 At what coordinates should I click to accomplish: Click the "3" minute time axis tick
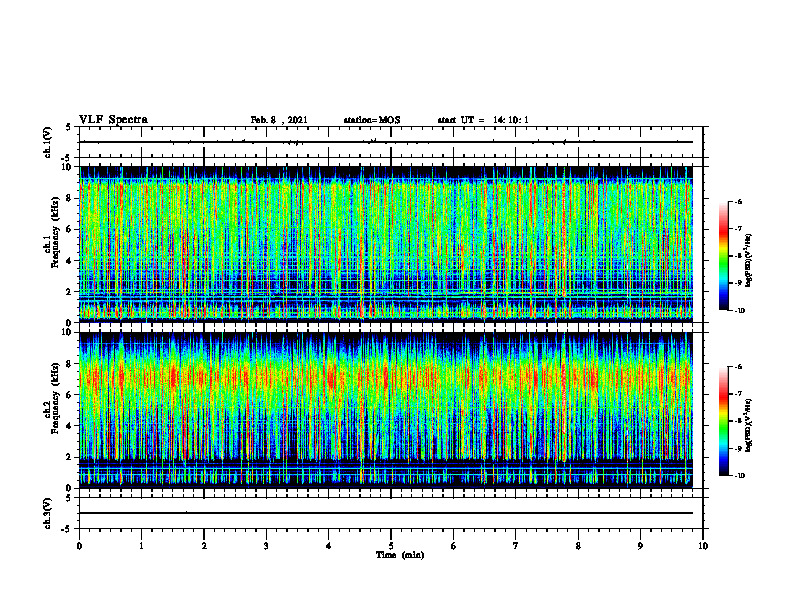click(x=266, y=546)
